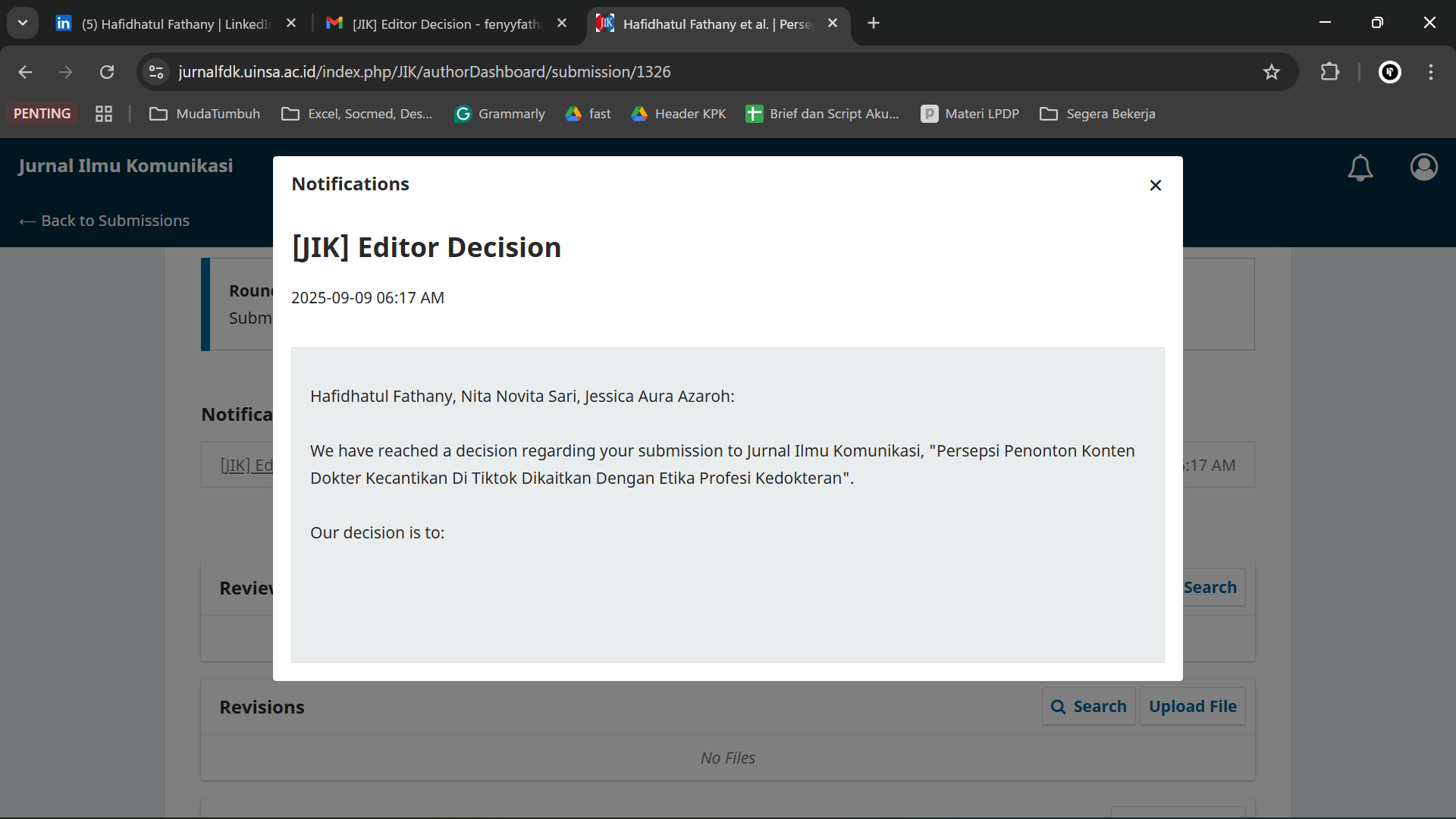Click the Search button in Revisions panel

(x=1088, y=706)
